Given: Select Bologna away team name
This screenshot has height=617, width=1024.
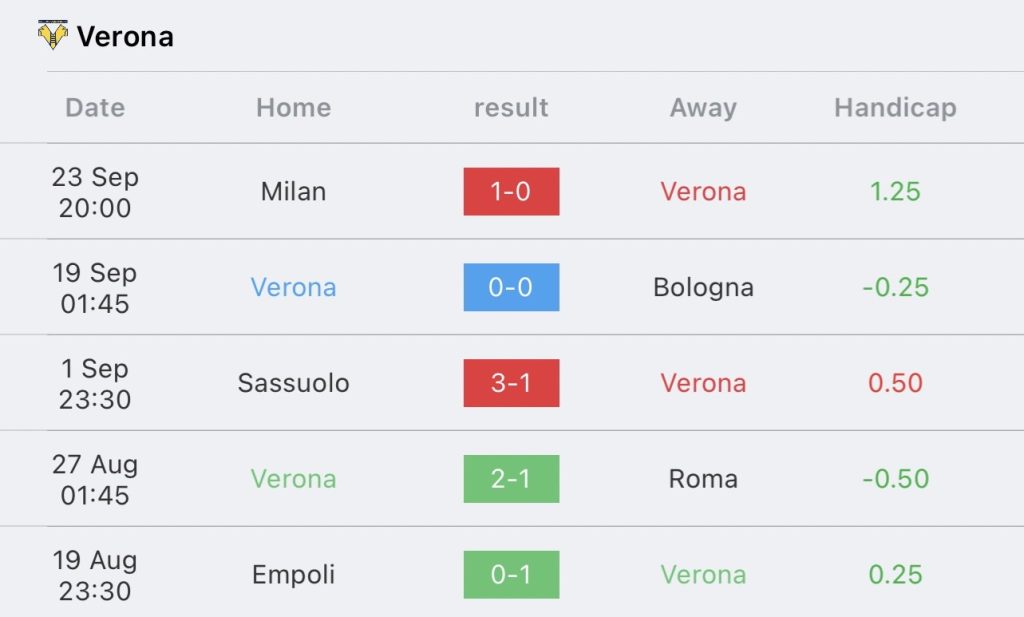Looking at the screenshot, I should click(703, 287).
